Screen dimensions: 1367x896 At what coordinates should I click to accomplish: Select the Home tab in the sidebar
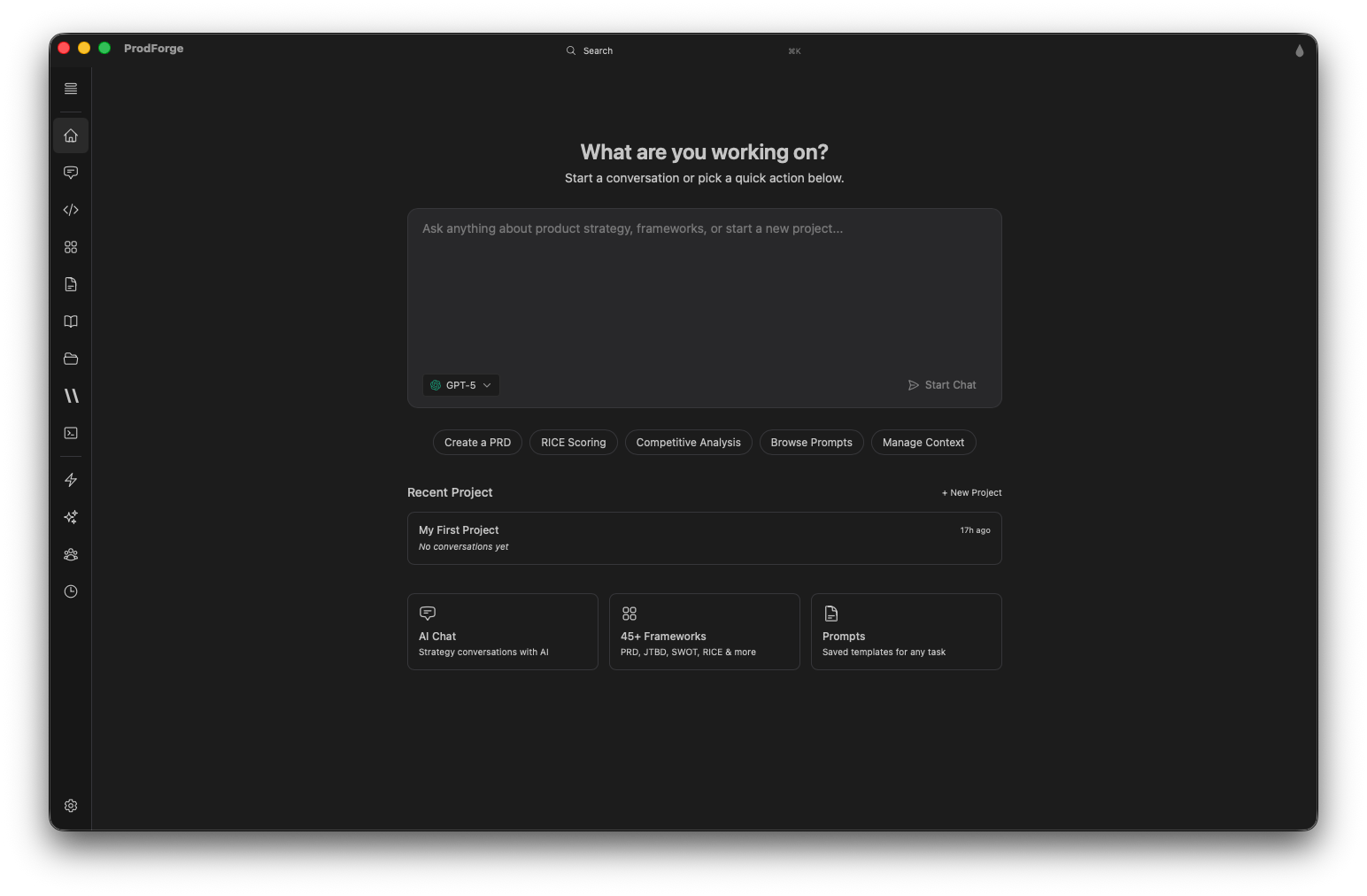[71, 135]
